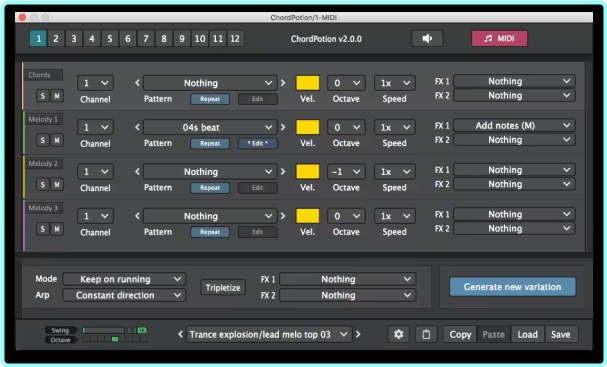This screenshot has height=367, width=607.
Task: Toggle the pink MIDI note button
Action: pyautogui.click(x=499, y=38)
